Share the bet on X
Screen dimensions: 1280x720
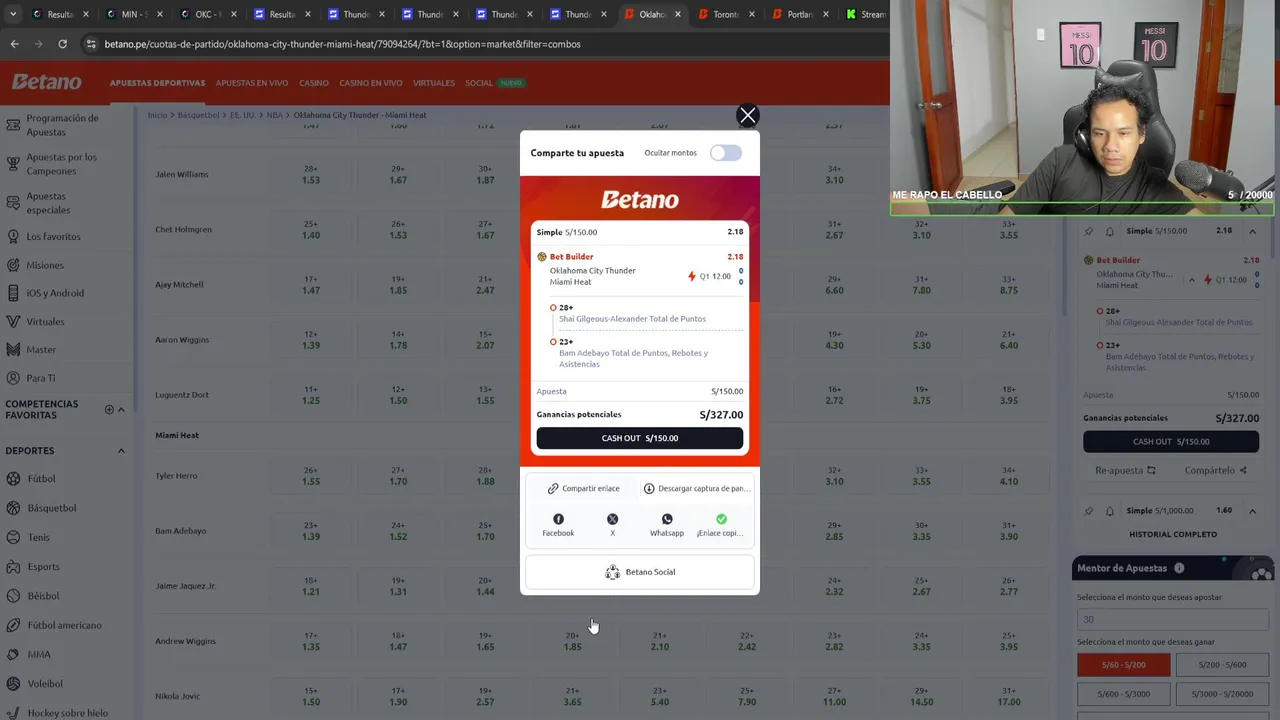click(612, 525)
